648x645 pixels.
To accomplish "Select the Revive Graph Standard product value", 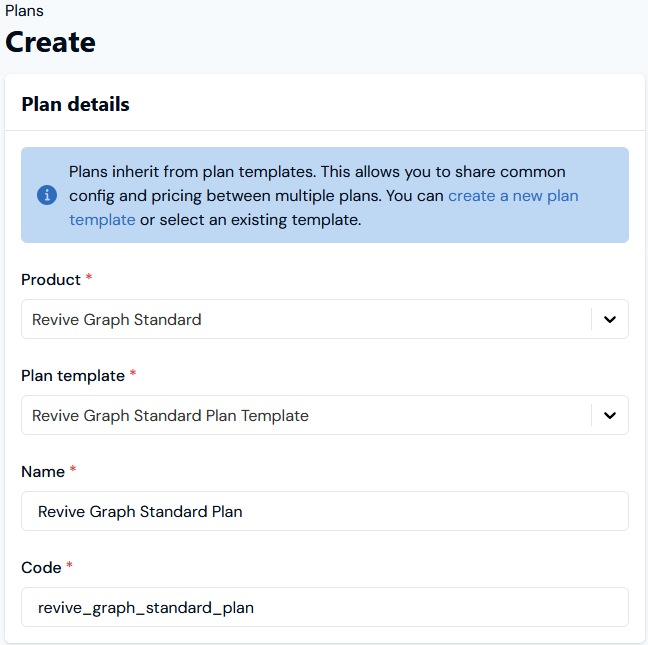I will pos(117,320).
